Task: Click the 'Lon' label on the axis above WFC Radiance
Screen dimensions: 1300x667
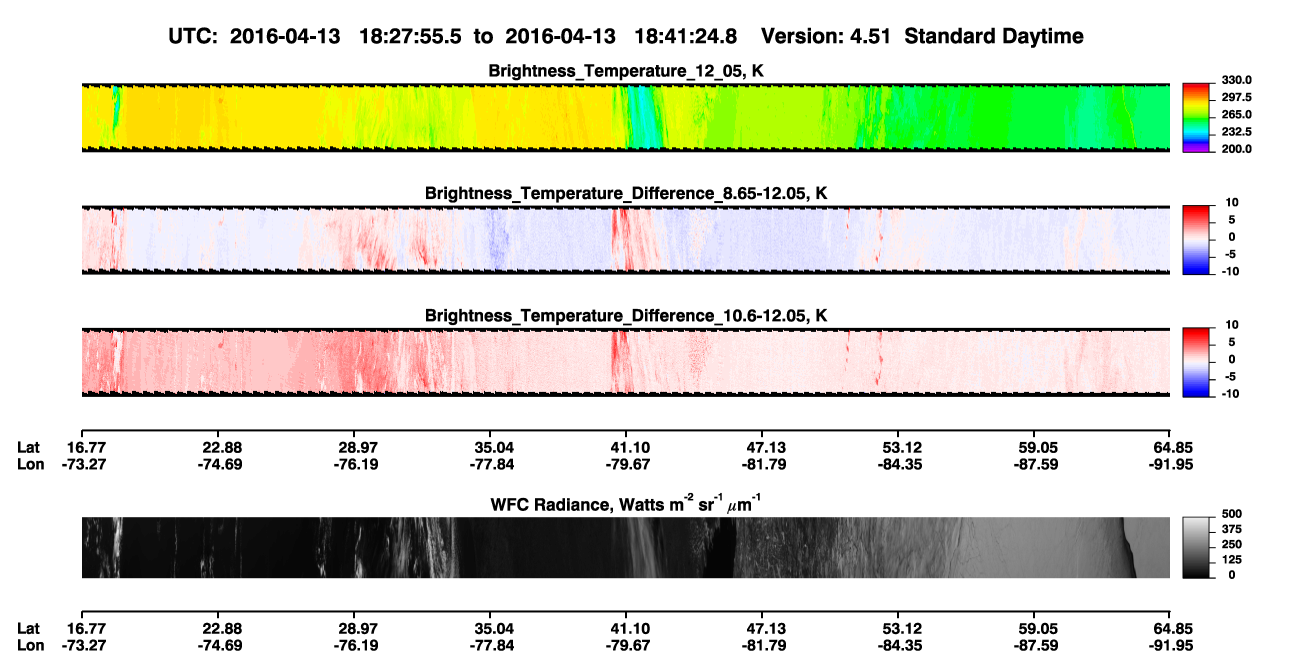Action: [x=30, y=464]
